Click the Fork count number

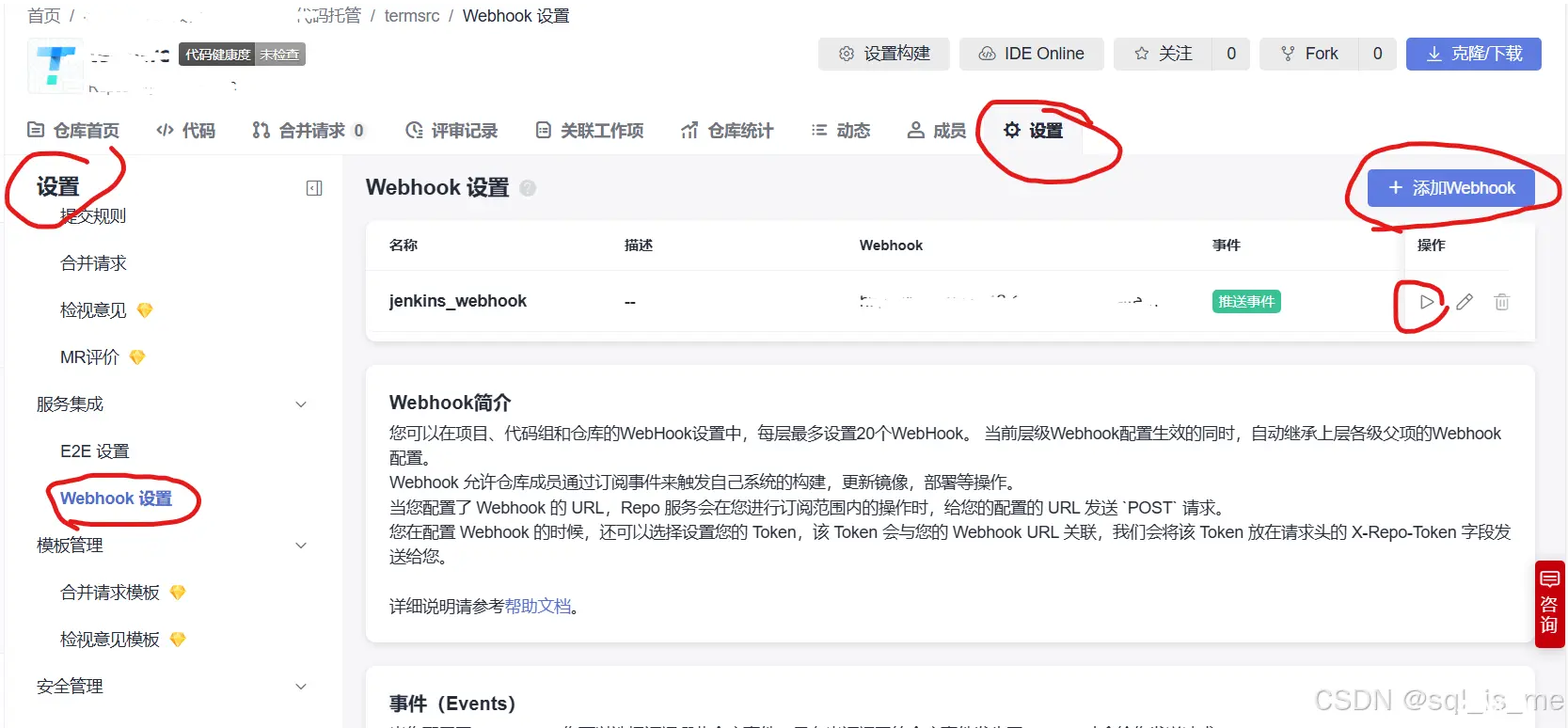[x=1378, y=54]
